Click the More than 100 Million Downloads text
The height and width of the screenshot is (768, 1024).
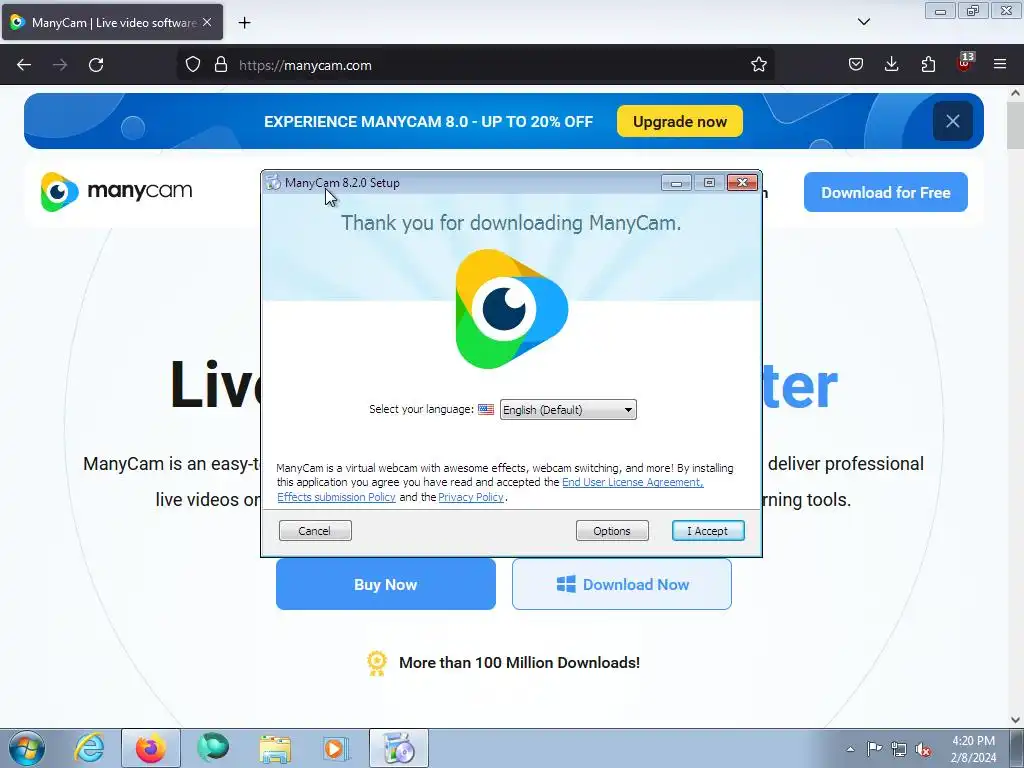coord(519,662)
